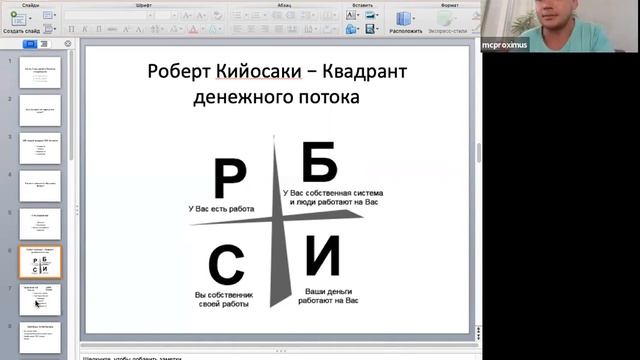Image resolution: width=640 pixels, height=360 pixels.
Task: Select slide 1 thumbnail
Action: tap(40, 73)
